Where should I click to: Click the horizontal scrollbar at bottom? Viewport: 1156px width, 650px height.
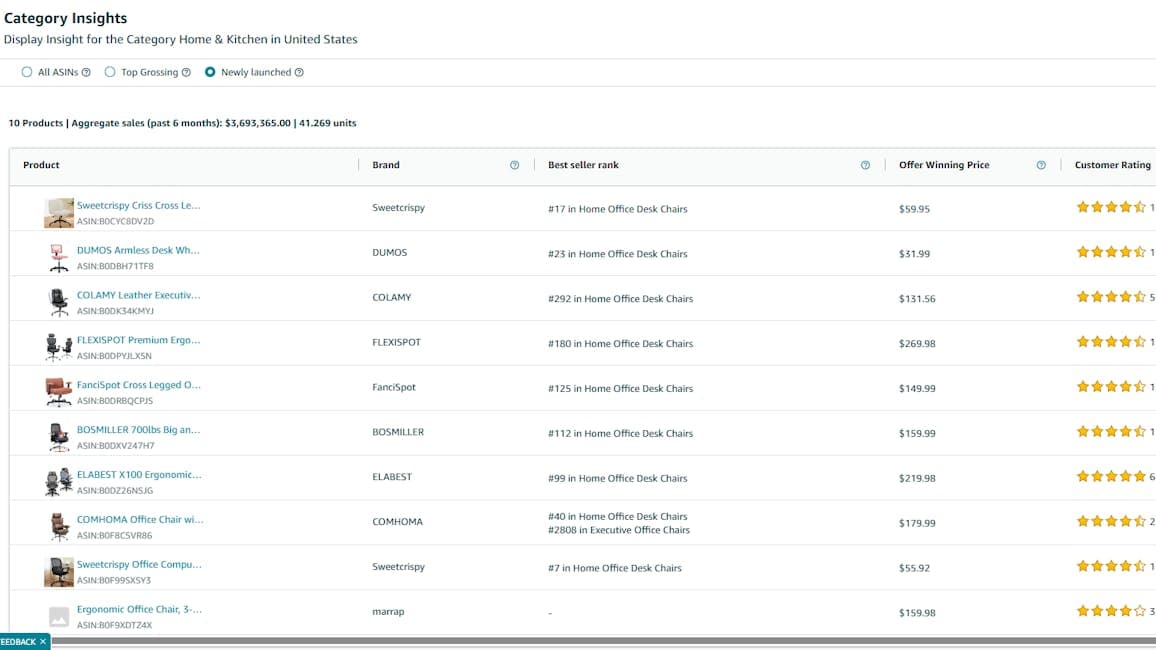tap(603, 641)
